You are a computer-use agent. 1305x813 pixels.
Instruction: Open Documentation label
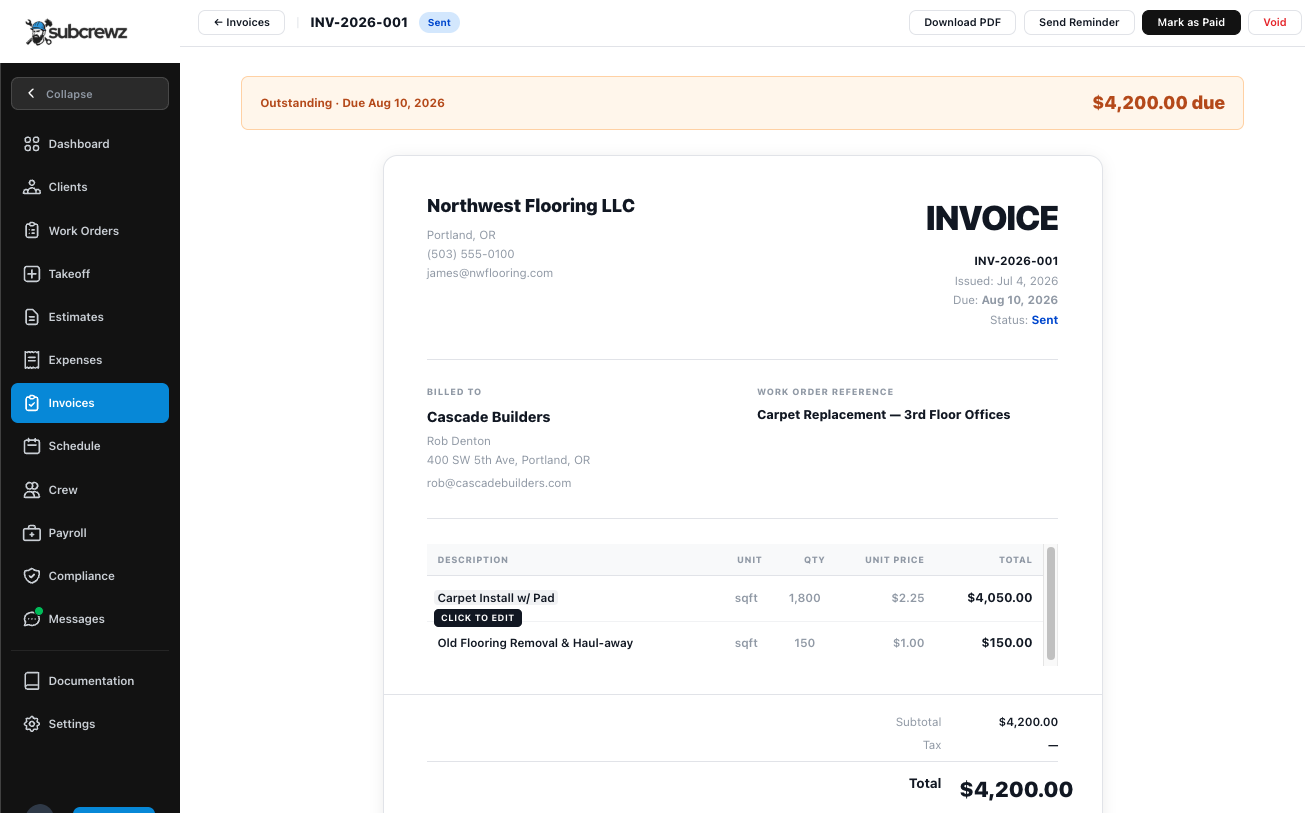pyautogui.click(x=91, y=681)
